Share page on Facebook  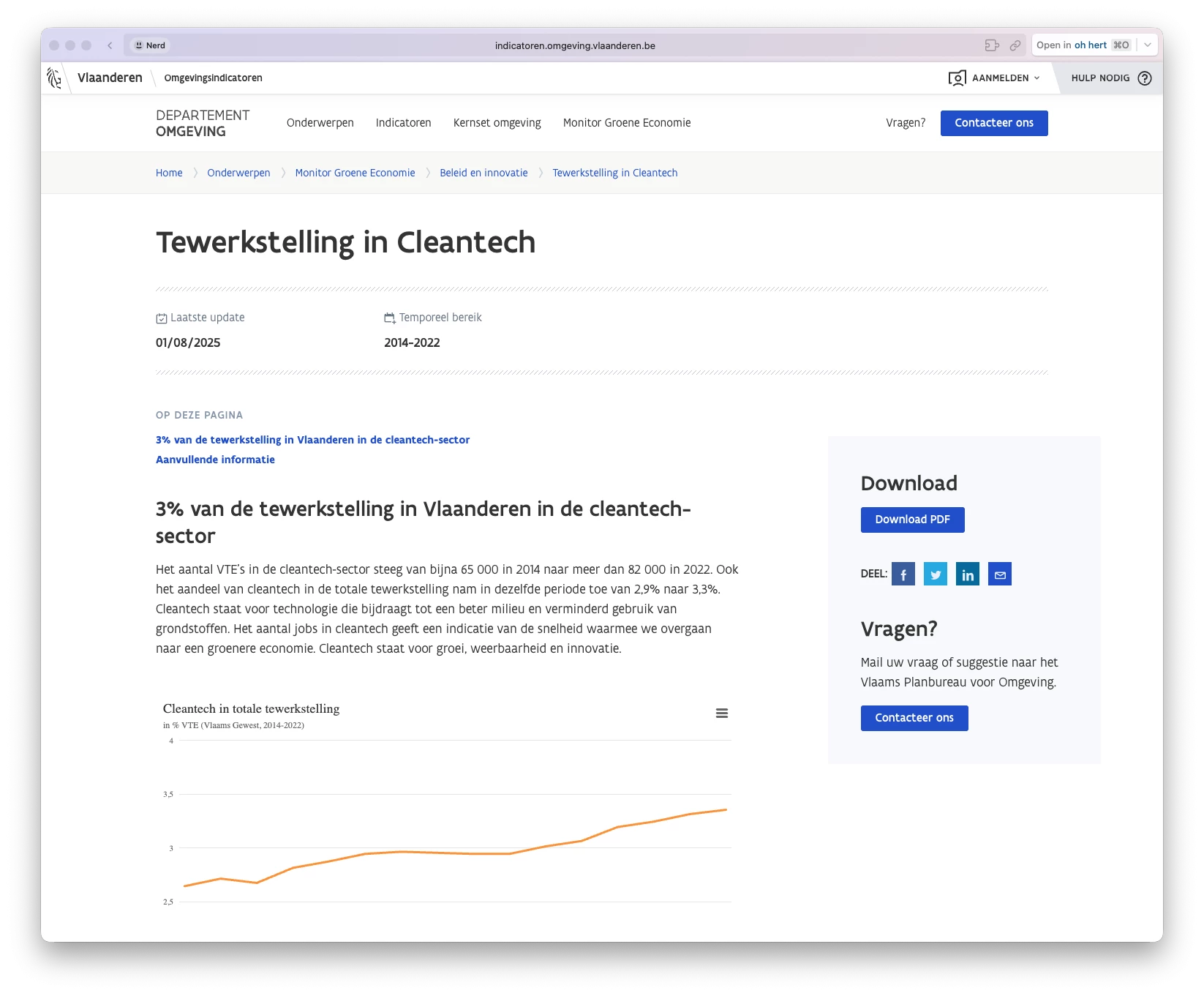903,574
